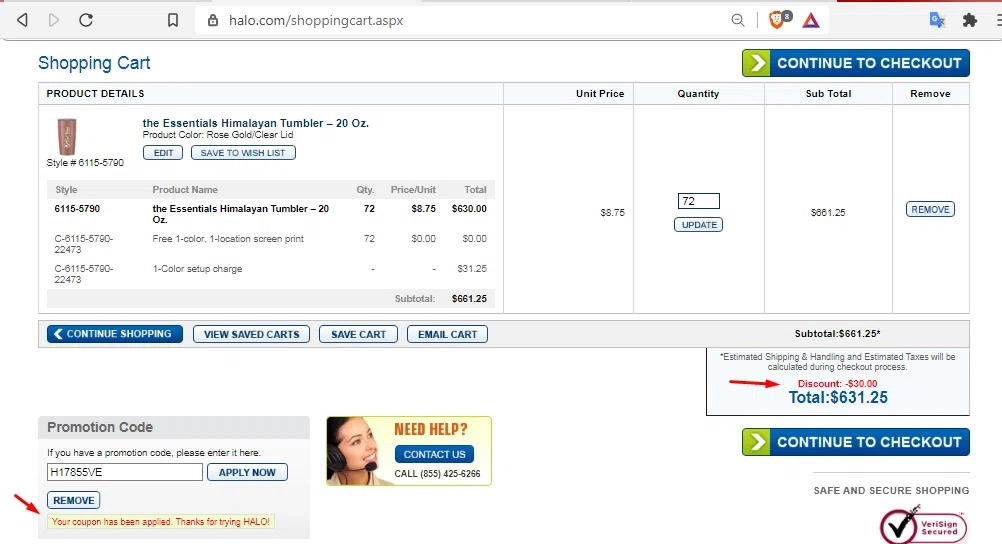
Task: Click the browser forward arrow
Action: [x=54, y=20]
